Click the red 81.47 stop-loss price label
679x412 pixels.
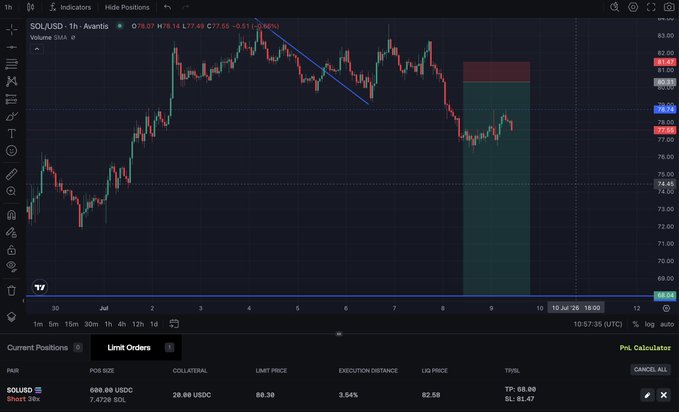point(665,62)
